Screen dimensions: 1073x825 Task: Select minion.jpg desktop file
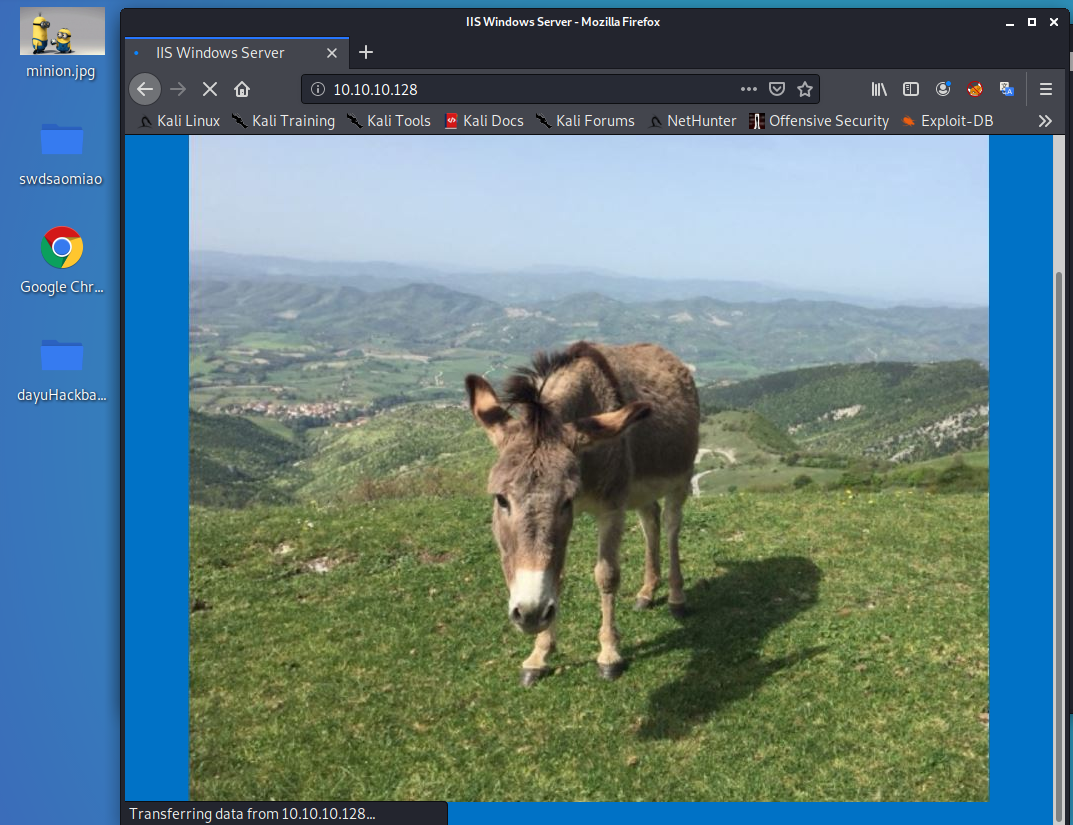[61, 44]
